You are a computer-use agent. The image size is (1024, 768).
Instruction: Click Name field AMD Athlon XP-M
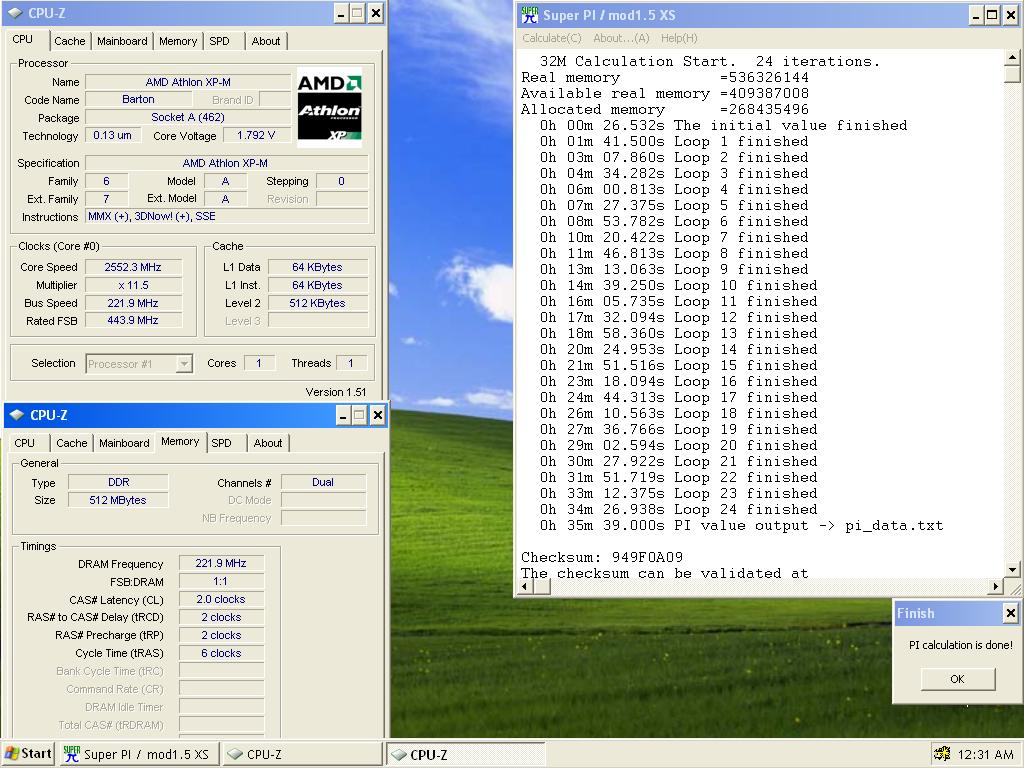click(x=188, y=82)
